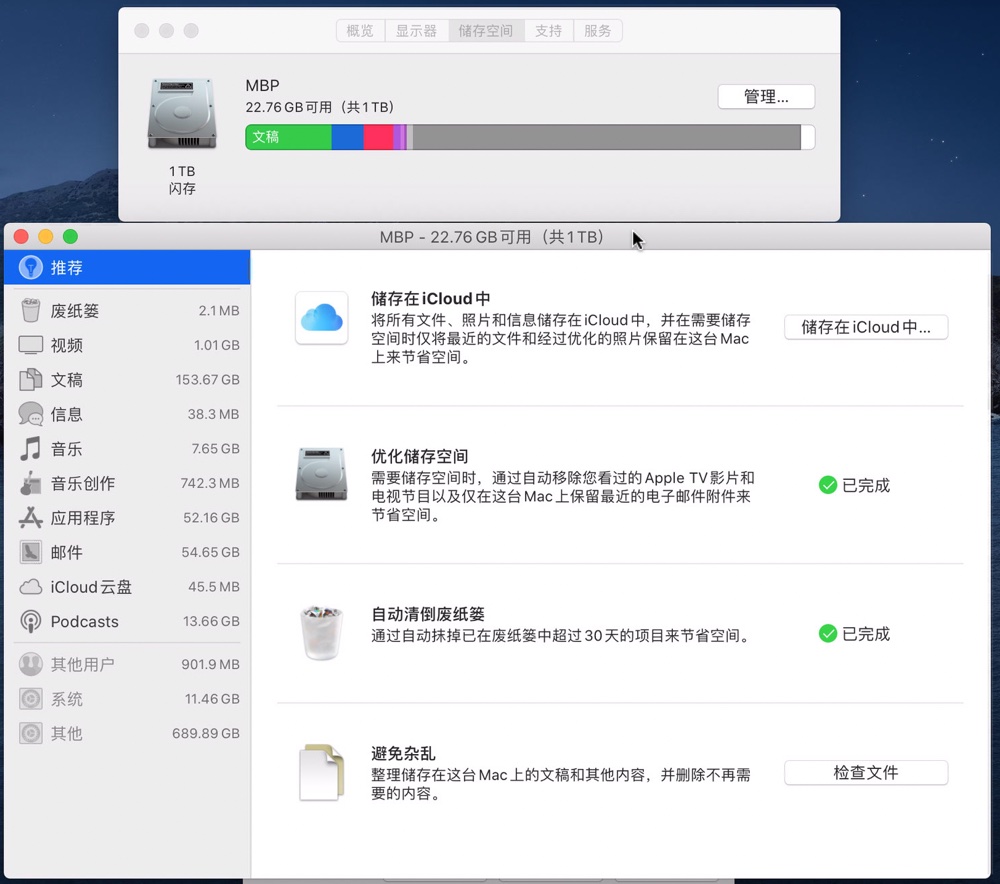The image size is (1000, 884).
Task: Click the iCloud 云盘 cloud icon
Action: click(31, 587)
